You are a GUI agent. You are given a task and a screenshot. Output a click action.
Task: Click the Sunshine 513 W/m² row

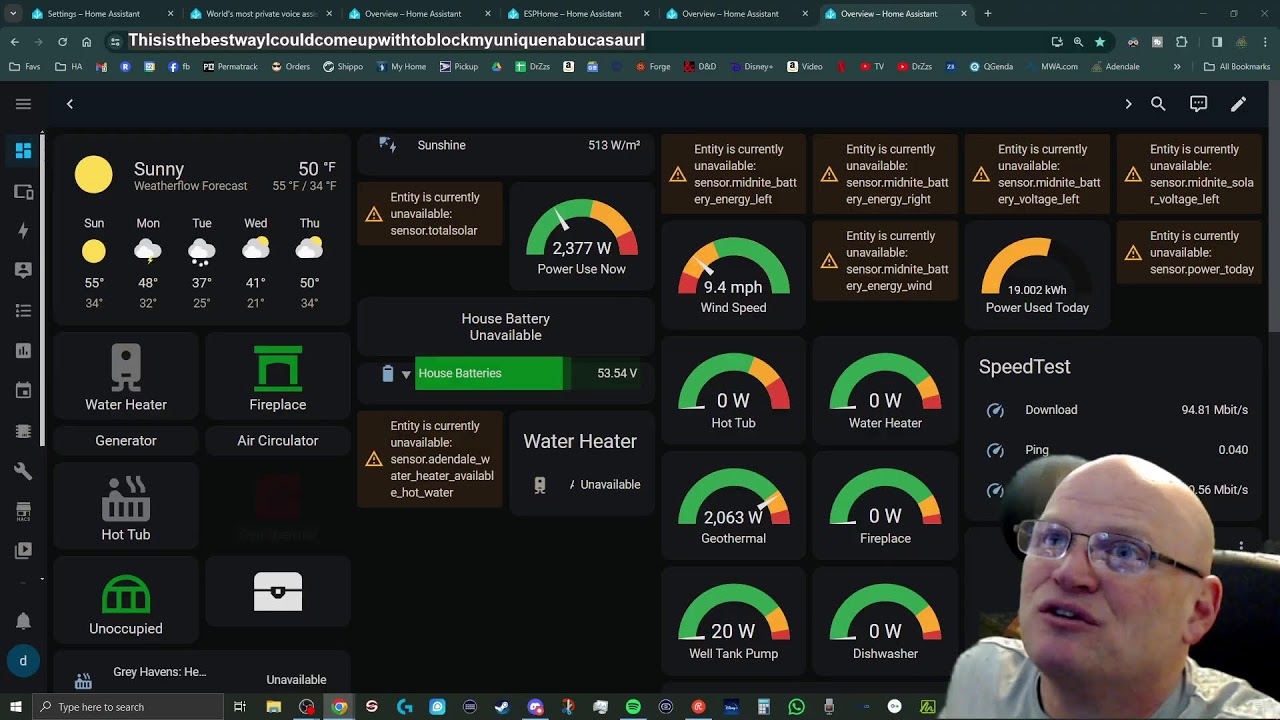coord(507,146)
